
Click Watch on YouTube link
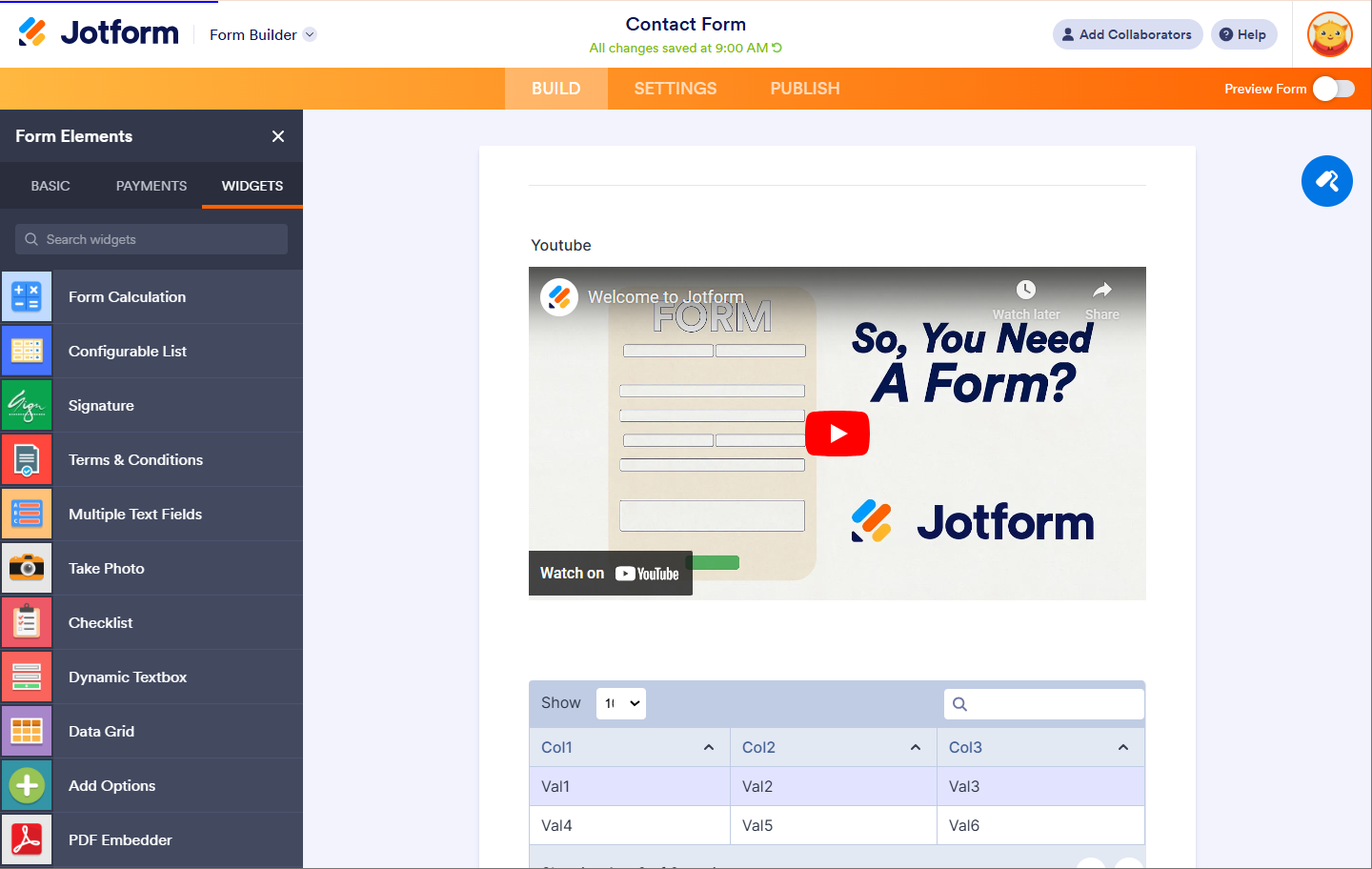(611, 574)
